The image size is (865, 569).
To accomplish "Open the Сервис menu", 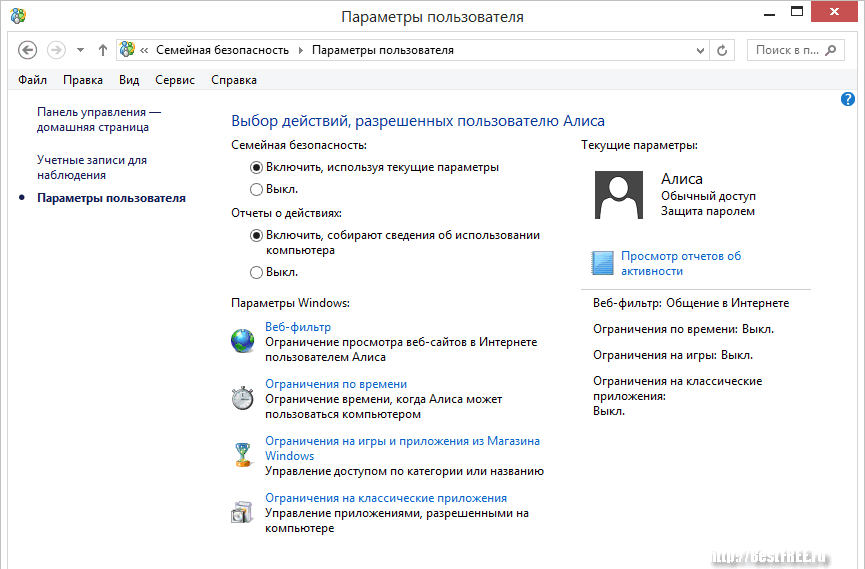I will [175, 80].
